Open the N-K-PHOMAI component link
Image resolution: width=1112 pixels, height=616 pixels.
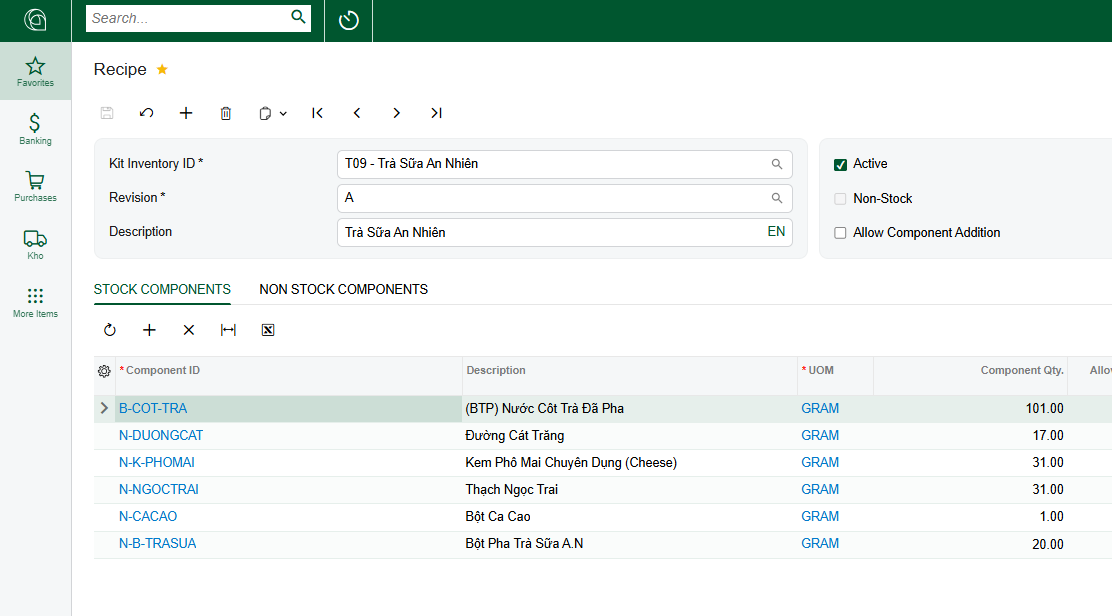(x=157, y=462)
